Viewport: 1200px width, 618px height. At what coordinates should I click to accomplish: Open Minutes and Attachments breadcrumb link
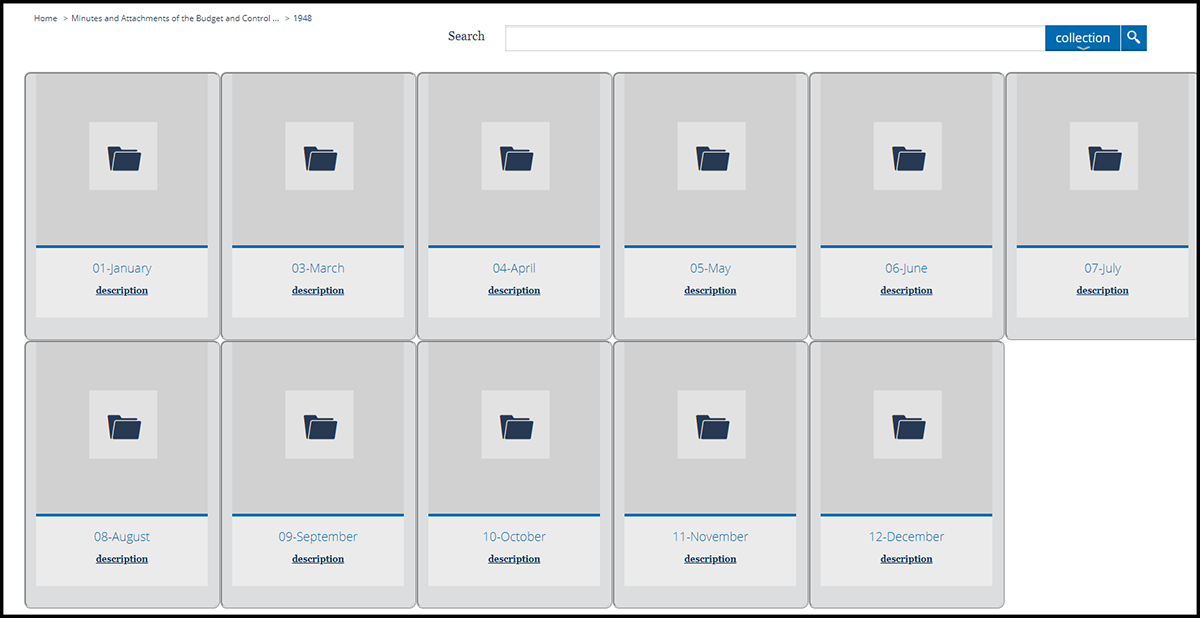[175, 19]
